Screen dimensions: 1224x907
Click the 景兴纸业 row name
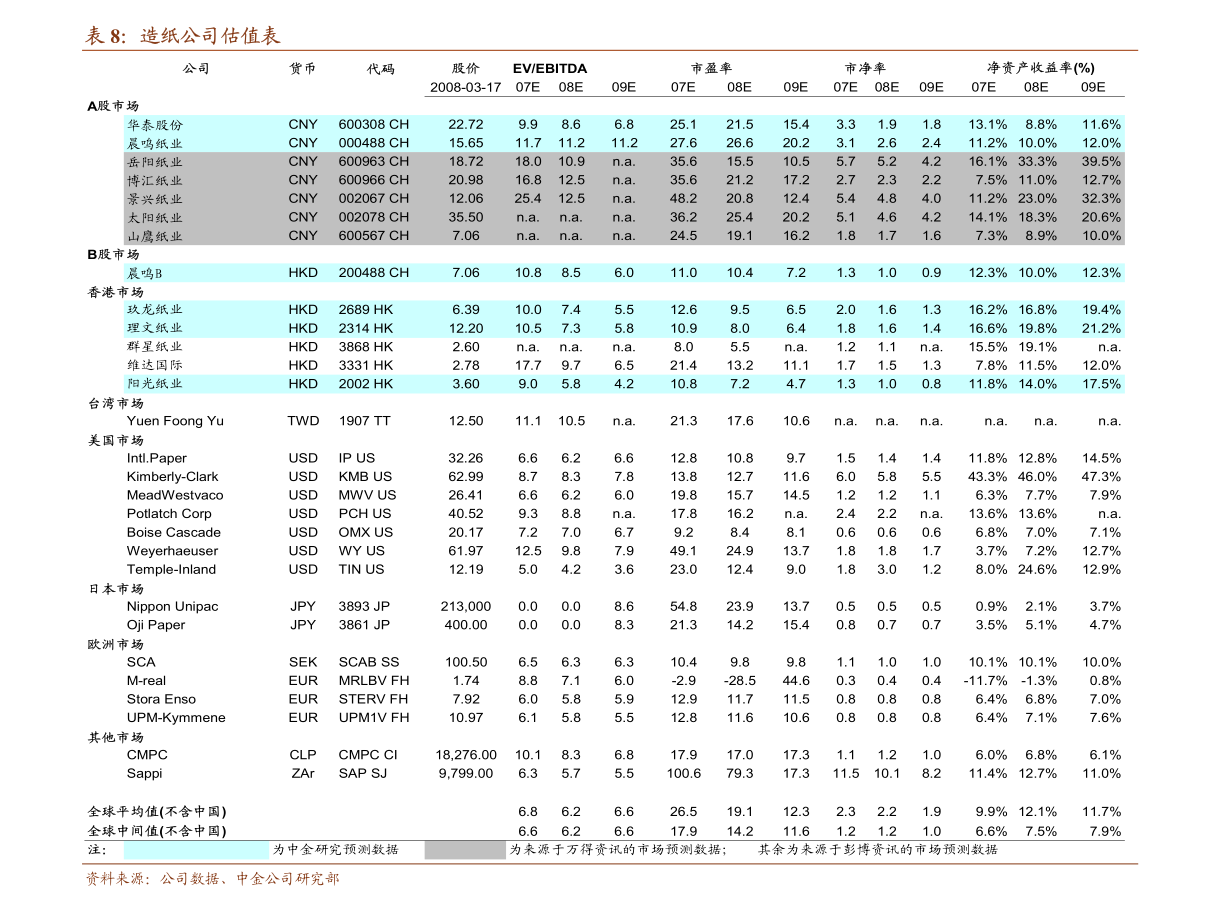[x=155, y=199]
